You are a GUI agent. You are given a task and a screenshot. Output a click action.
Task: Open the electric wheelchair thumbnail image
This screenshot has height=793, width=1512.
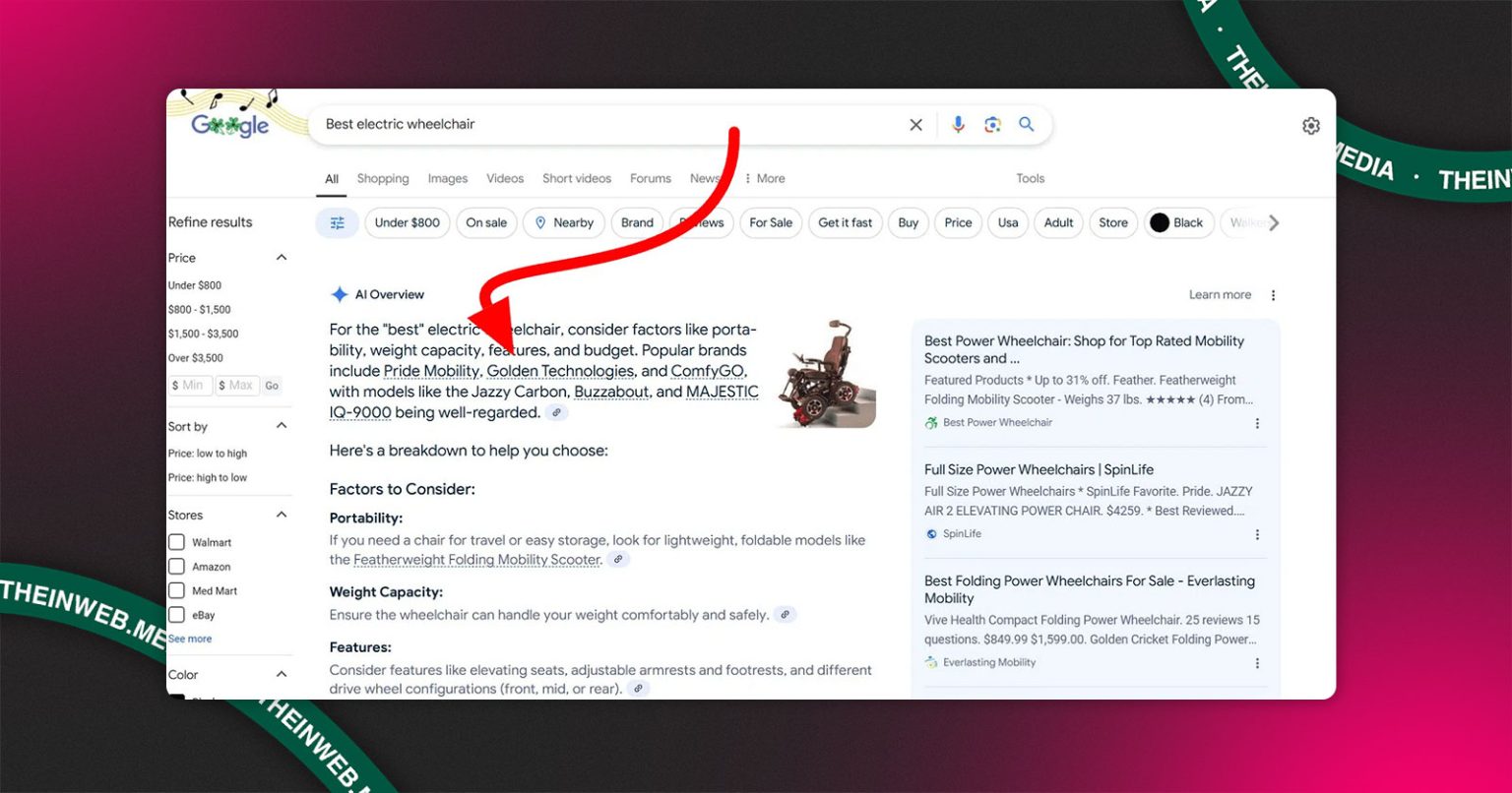826,374
